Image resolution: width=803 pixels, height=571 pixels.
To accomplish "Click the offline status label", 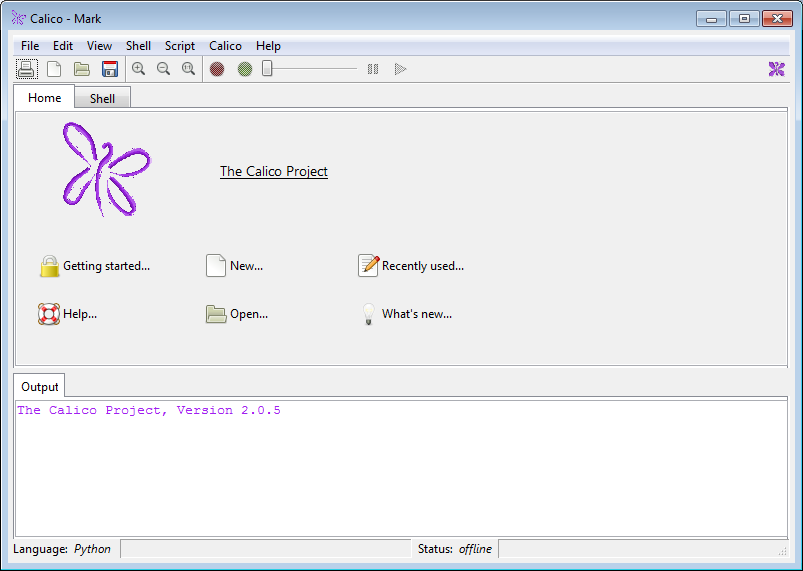I will (475, 549).
